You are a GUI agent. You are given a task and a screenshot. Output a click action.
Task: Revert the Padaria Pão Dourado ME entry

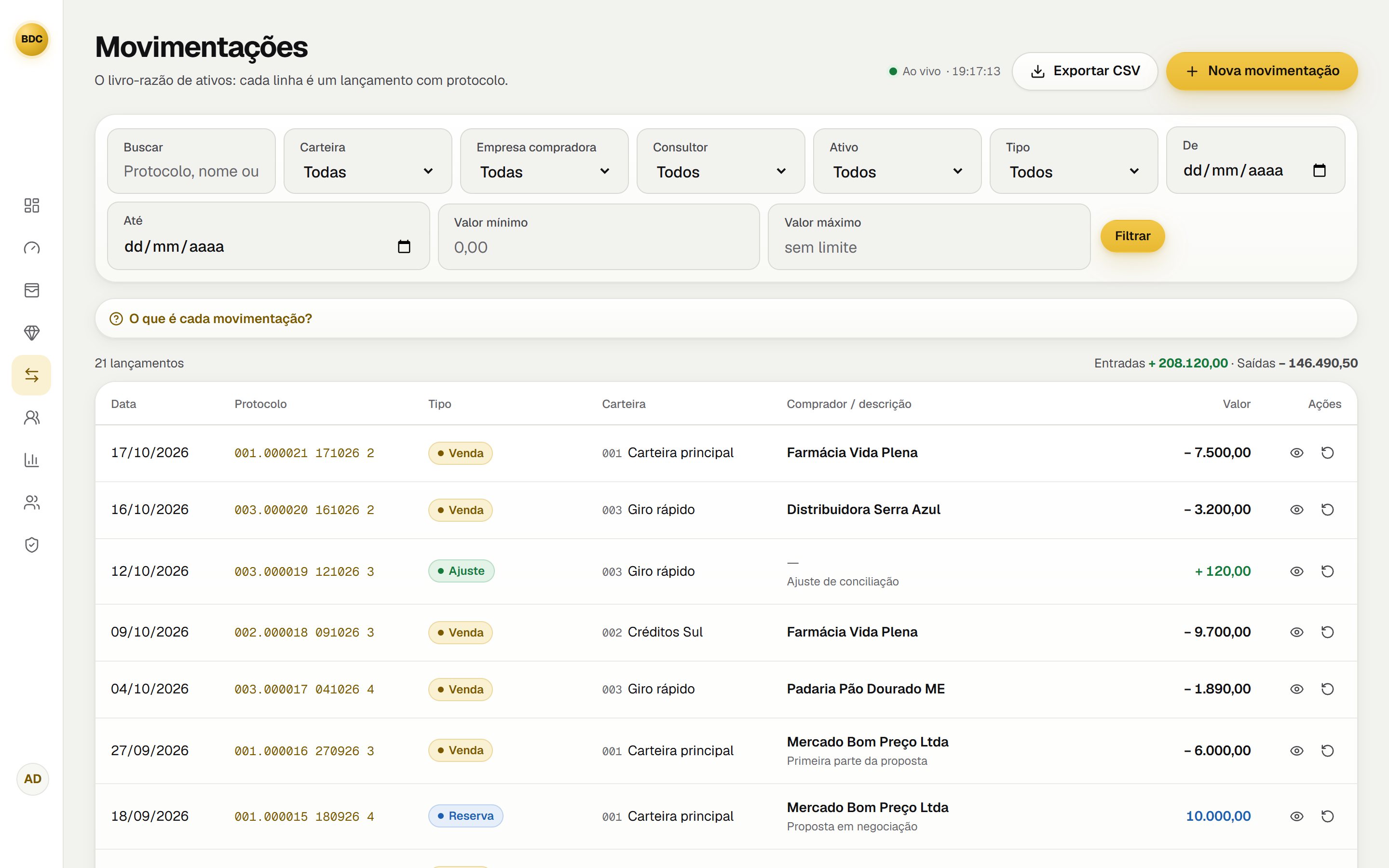coord(1328,689)
